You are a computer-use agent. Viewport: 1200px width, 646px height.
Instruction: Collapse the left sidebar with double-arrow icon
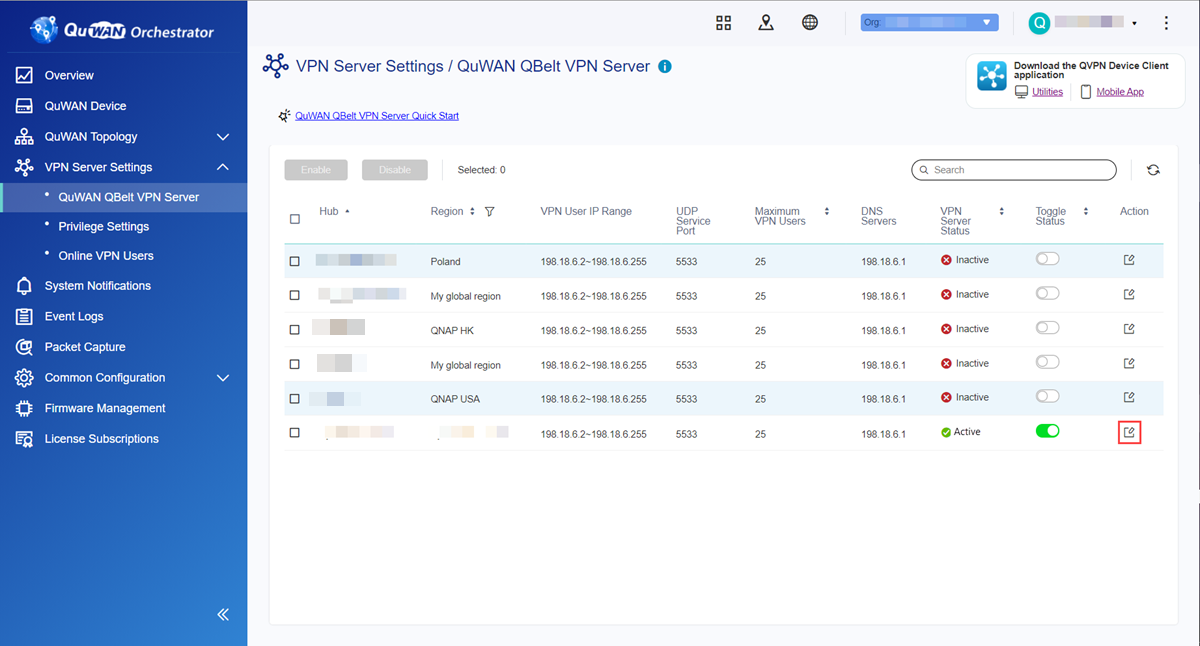click(223, 614)
